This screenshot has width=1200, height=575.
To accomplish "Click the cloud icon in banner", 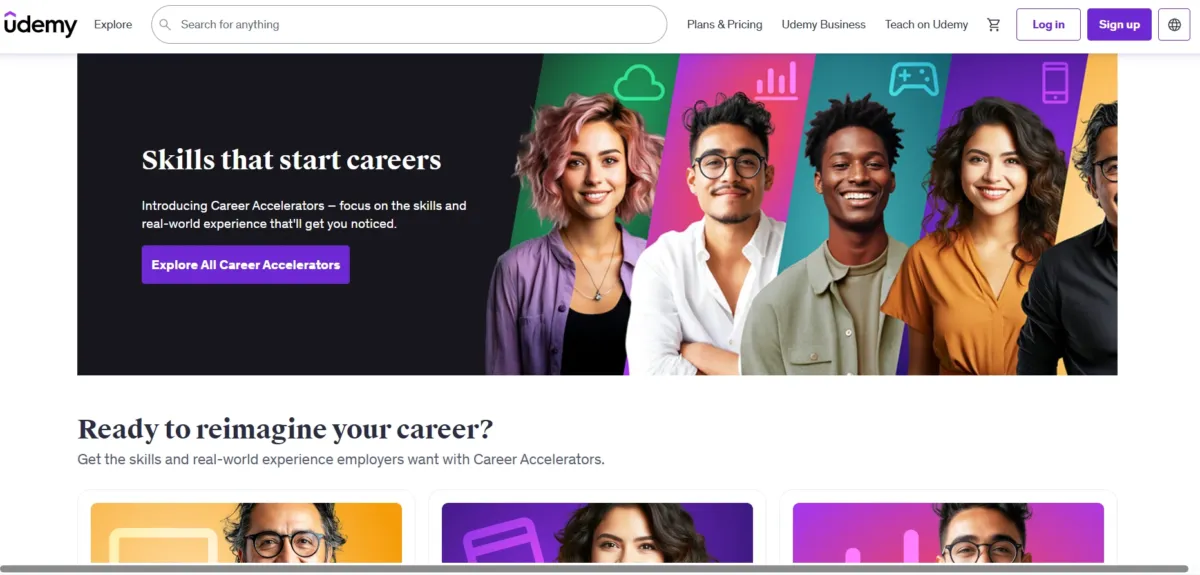I will click(639, 83).
